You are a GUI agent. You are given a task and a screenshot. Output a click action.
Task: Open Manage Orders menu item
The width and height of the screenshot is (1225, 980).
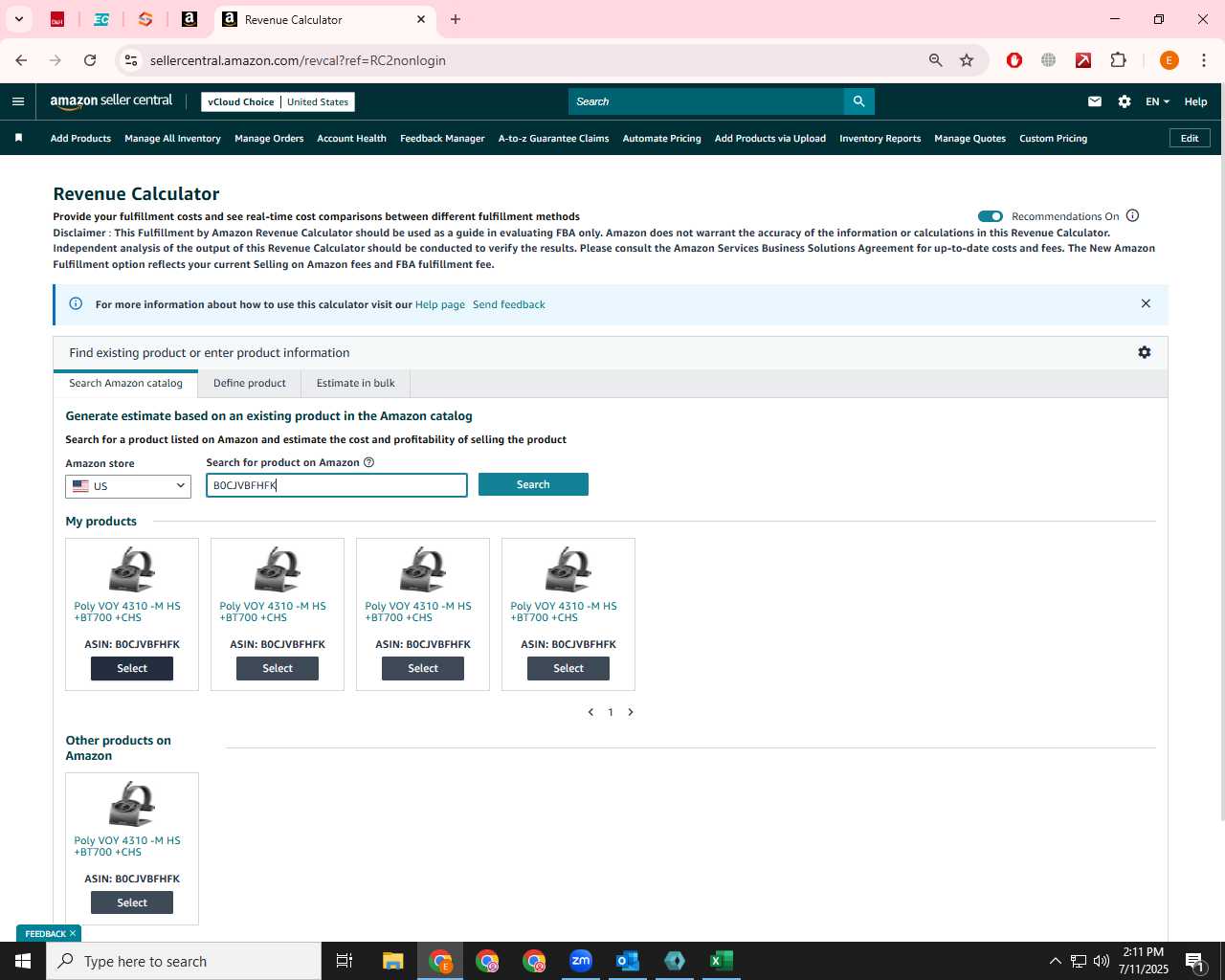pyautogui.click(x=269, y=138)
